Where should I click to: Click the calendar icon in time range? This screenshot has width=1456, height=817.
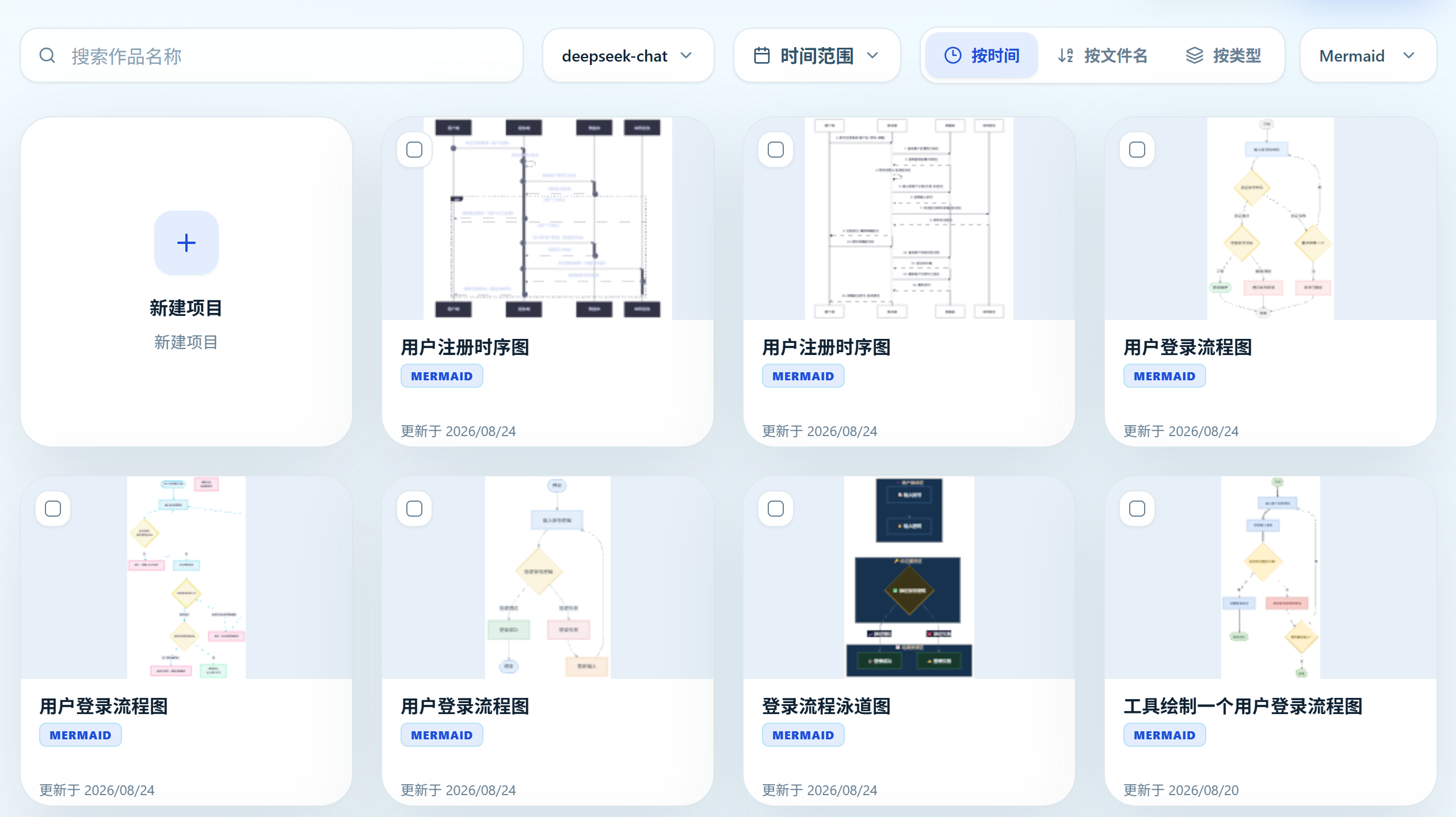point(761,56)
